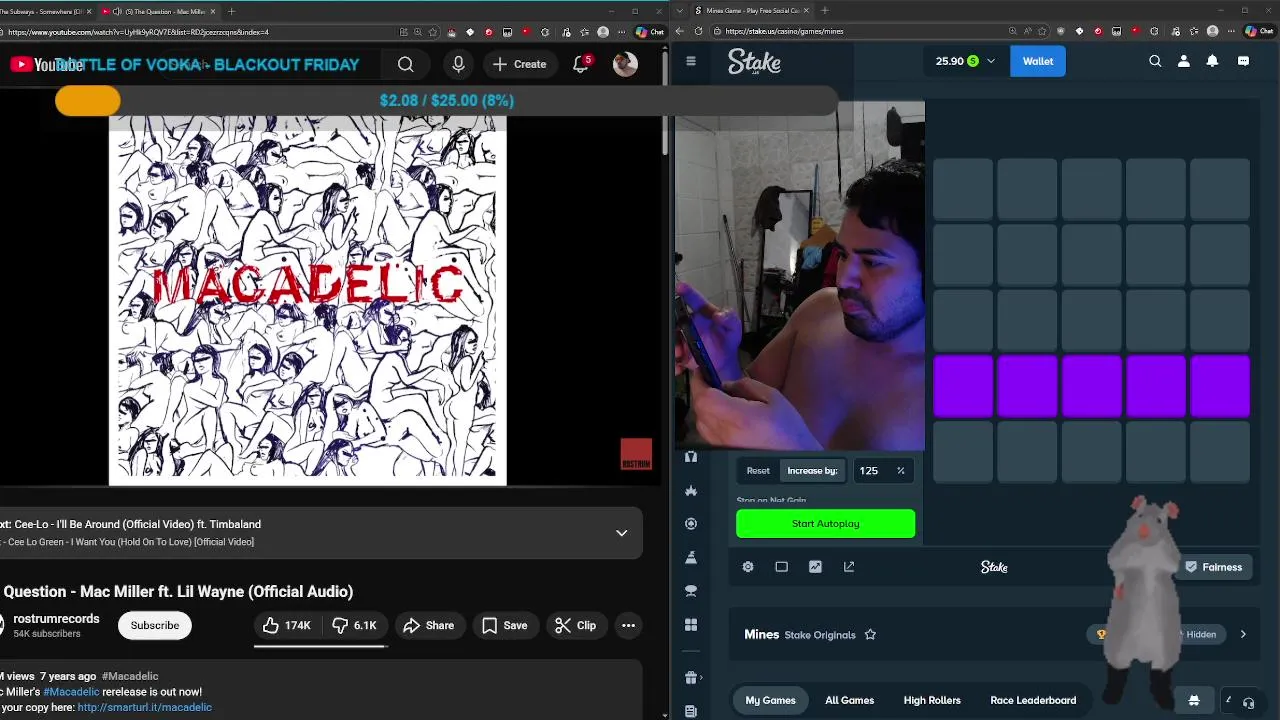Viewport: 1280px width, 720px height.
Task: Open Stake sidebar gift promotions icon
Action: click(x=690, y=678)
